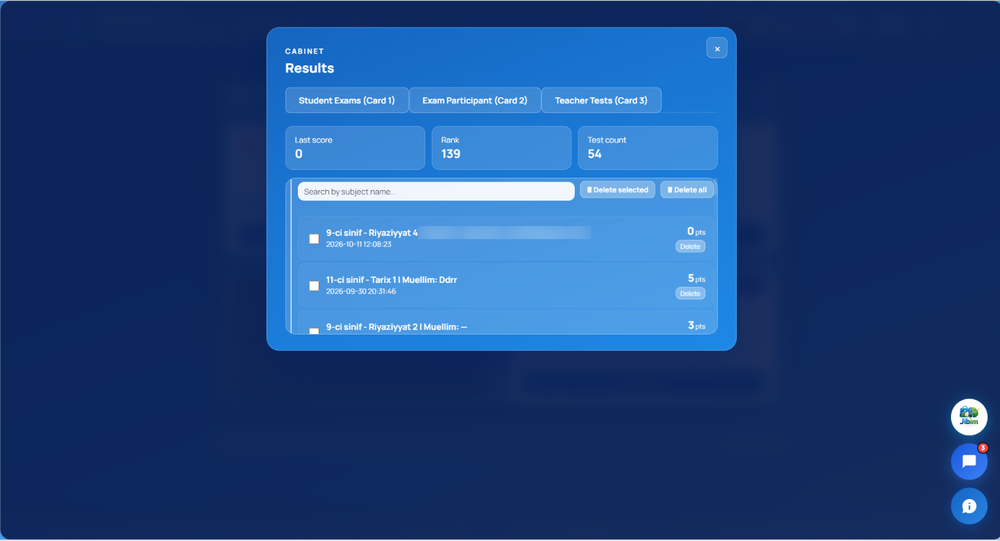Click the Results heading
This screenshot has height=541, width=1000.
(309, 68)
